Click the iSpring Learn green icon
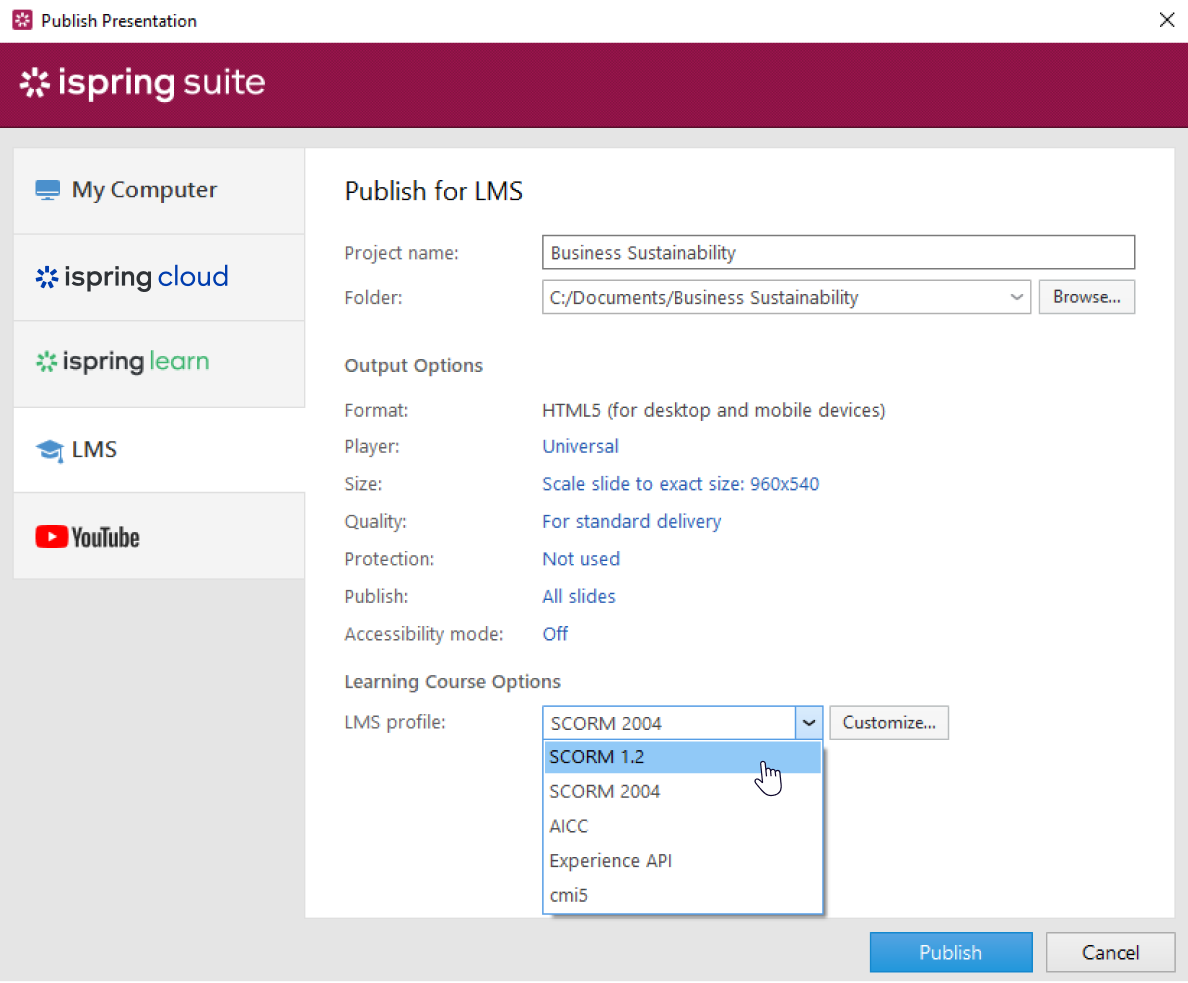This screenshot has width=1188, height=983. [x=47, y=362]
